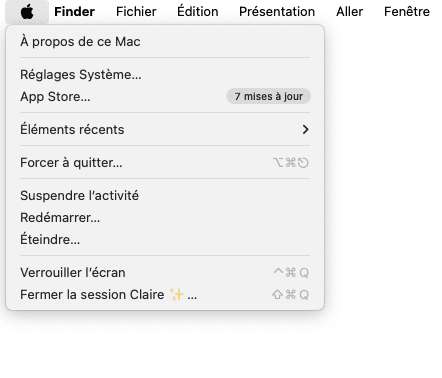Image resolution: width=442 pixels, height=378 pixels.
Task: Lock screen via Verrouiller l'écran
Action: point(165,272)
